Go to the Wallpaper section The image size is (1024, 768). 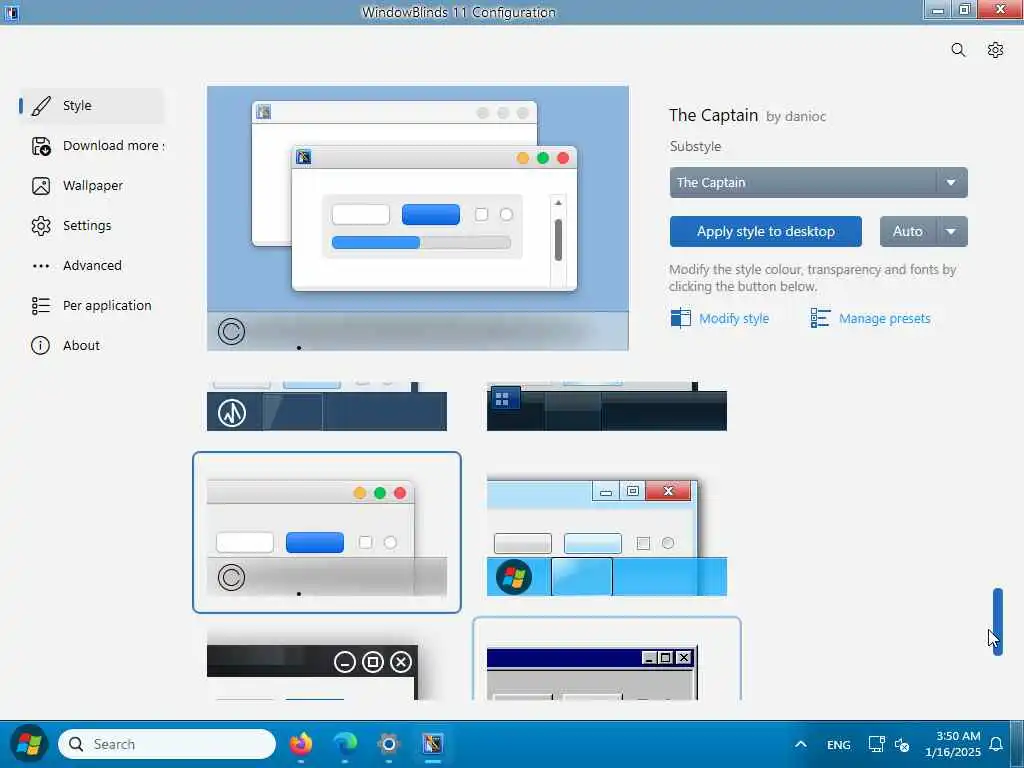click(91, 185)
